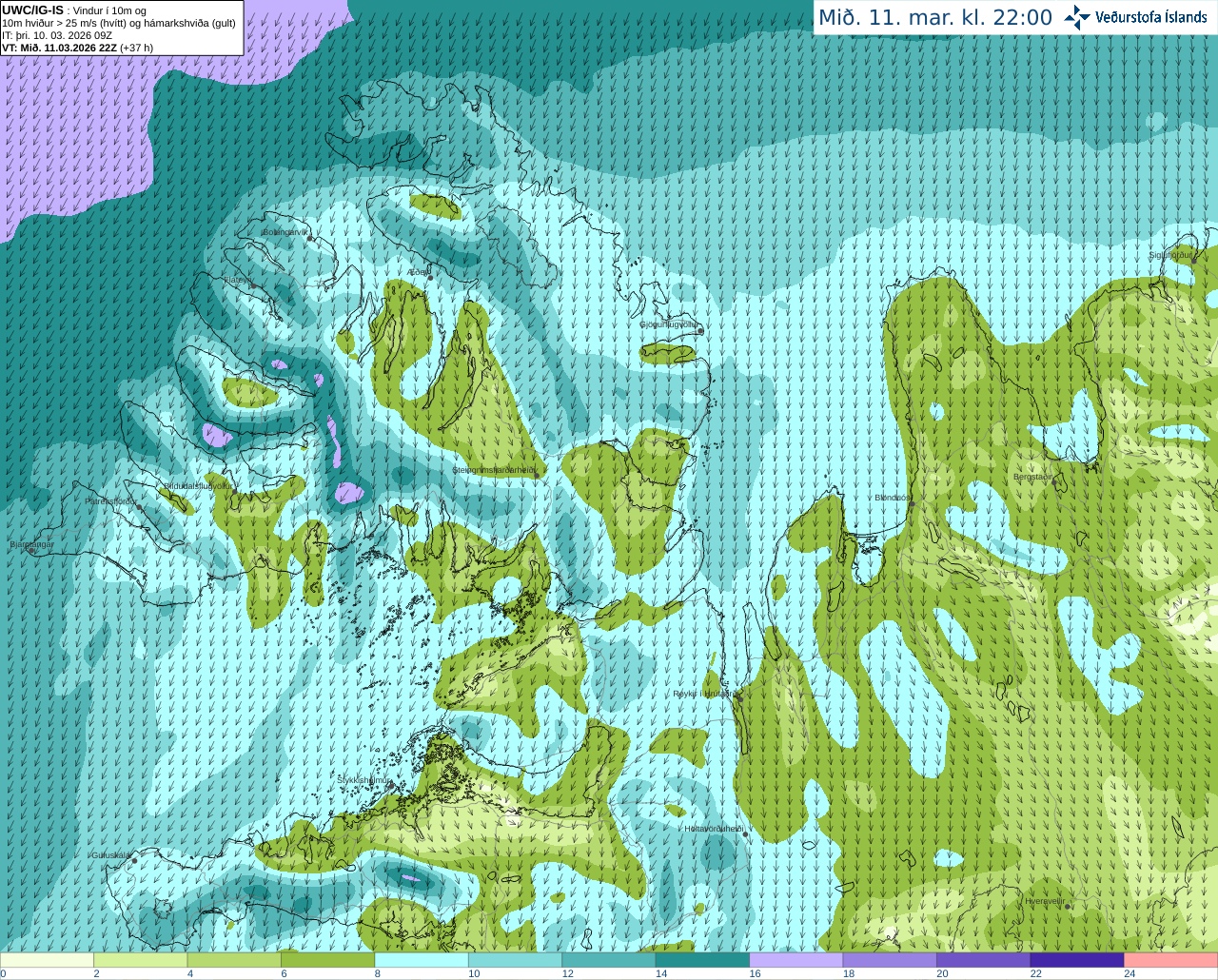Select the Steingrímsfjarðarheiði station label
This screenshot has height=980, width=1218.
[x=493, y=470]
